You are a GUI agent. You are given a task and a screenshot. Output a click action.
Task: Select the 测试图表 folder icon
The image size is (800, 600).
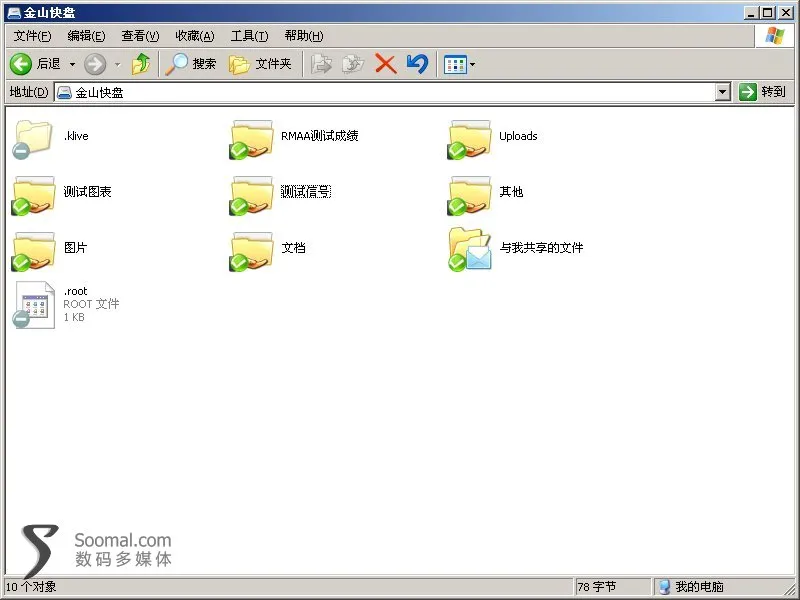tap(33, 195)
